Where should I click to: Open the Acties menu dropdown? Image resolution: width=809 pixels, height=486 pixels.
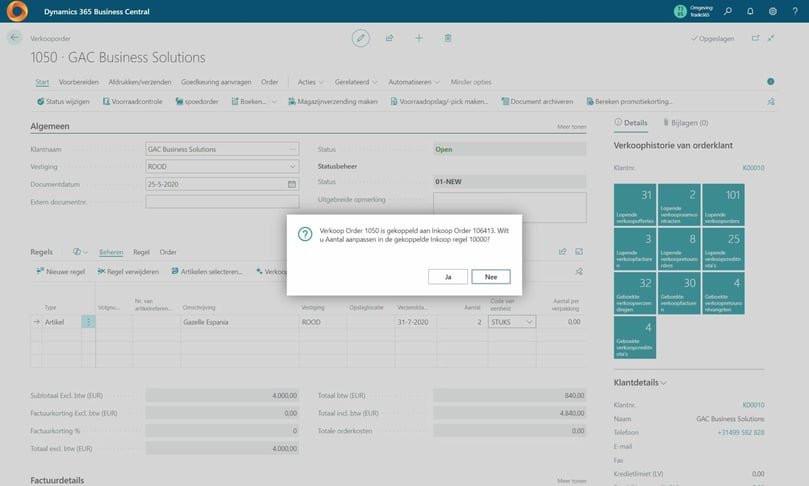click(x=311, y=82)
